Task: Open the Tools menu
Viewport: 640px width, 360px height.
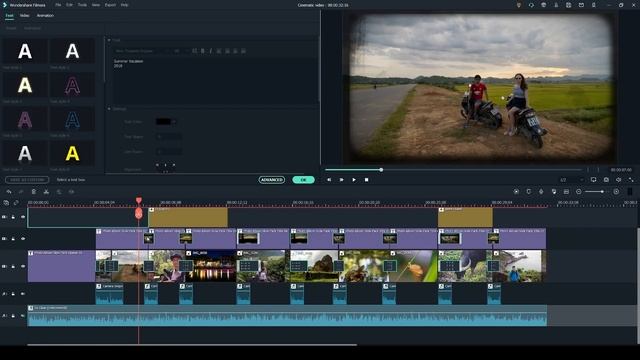Action: click(82, 5)
